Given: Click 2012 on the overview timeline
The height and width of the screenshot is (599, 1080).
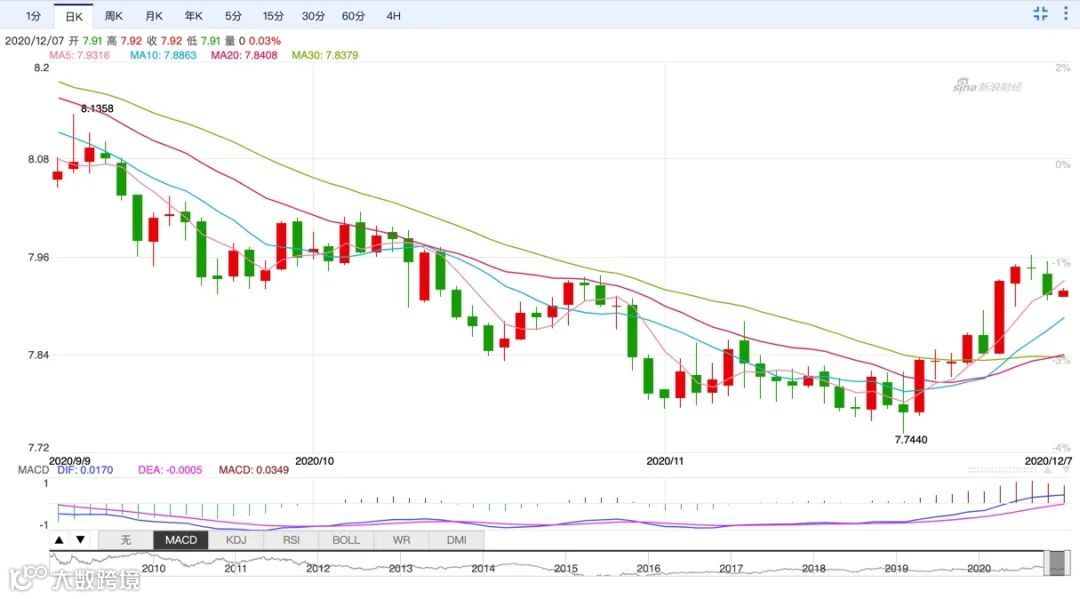Looking at the screenshot, I should (318, 569).
